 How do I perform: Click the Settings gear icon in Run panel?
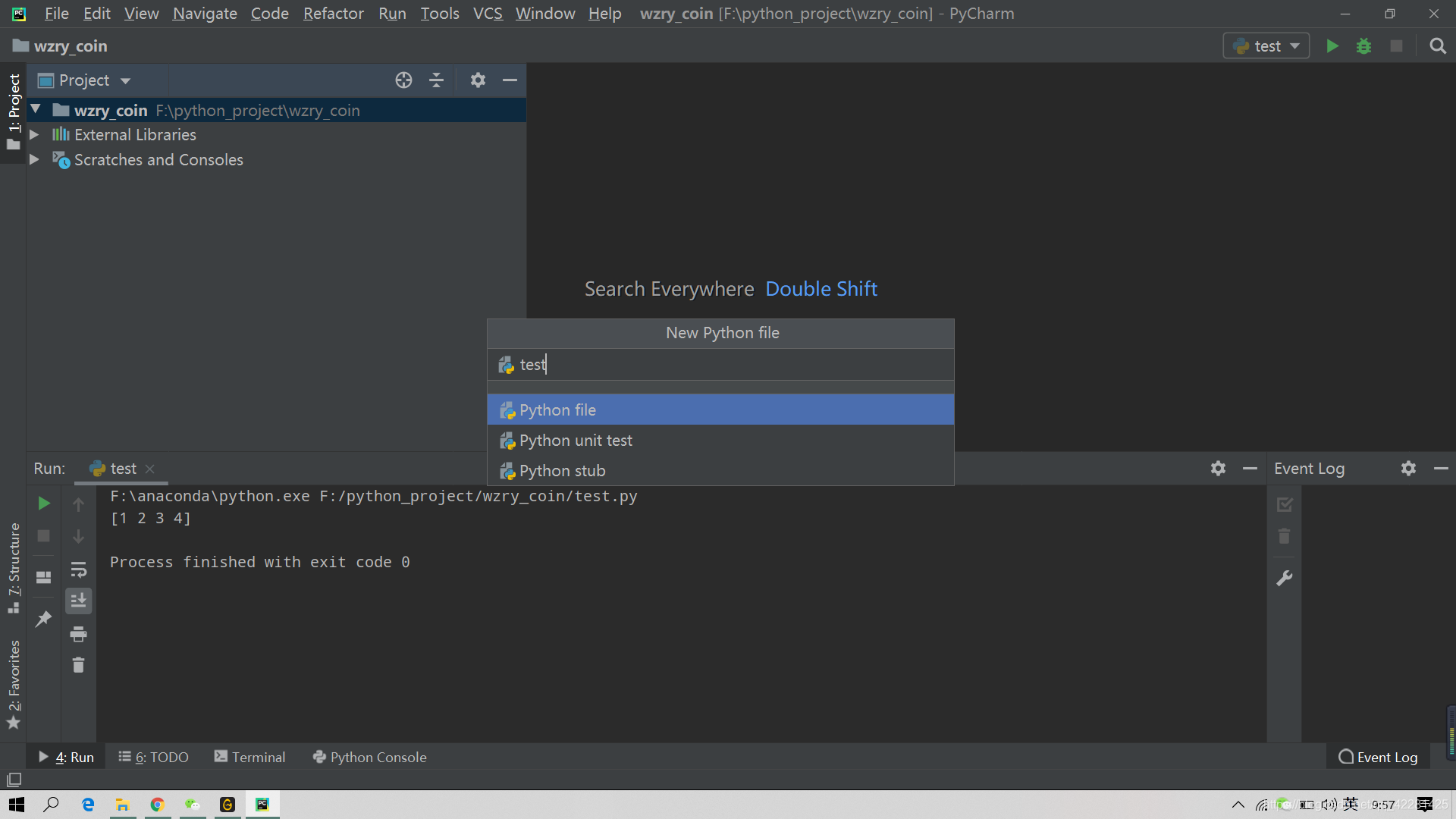[1218, 467]
